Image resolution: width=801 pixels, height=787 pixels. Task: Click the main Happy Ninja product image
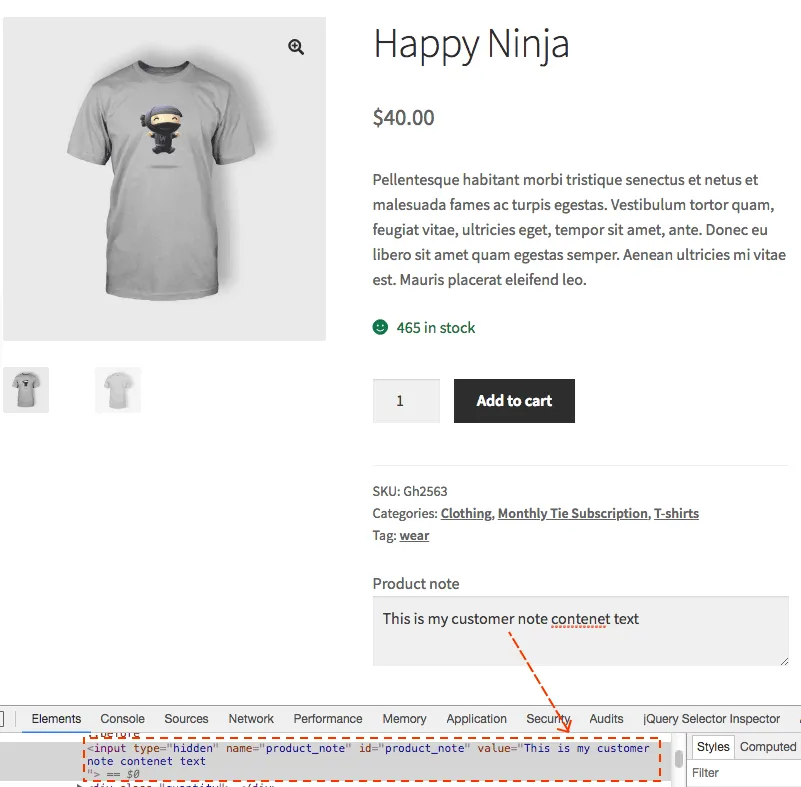click(x=164, y=180)
